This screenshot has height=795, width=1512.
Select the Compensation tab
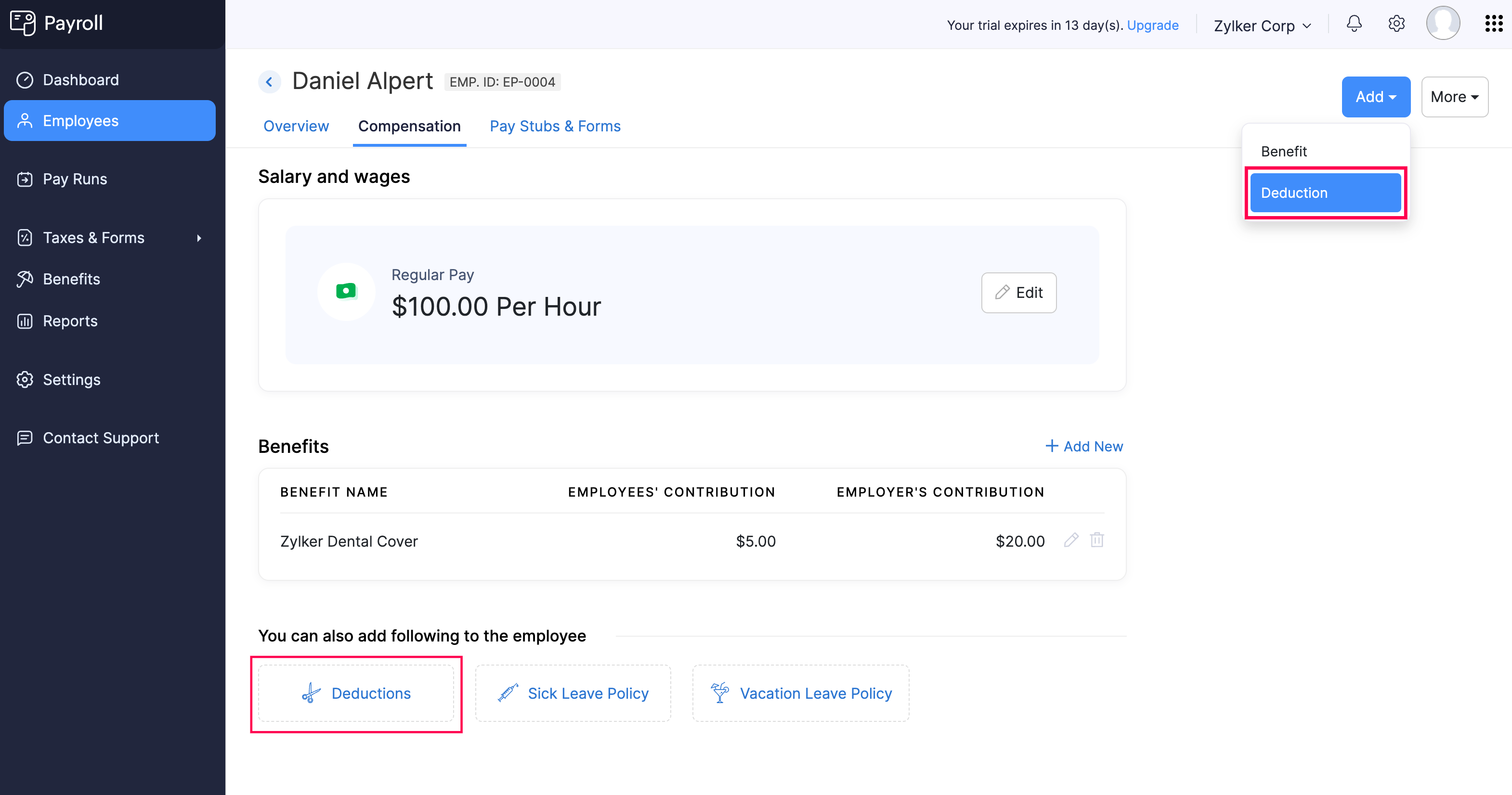pos(409,126)
